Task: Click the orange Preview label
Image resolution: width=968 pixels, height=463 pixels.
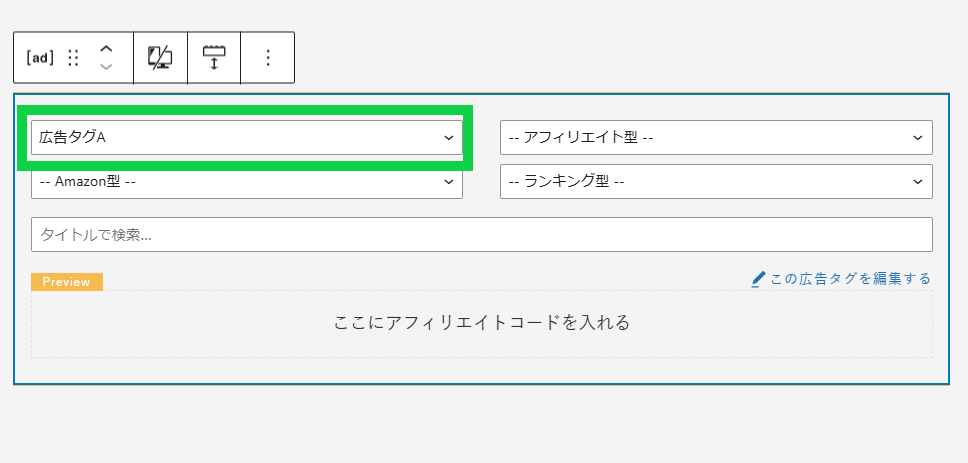Action: tap(67, 282)
